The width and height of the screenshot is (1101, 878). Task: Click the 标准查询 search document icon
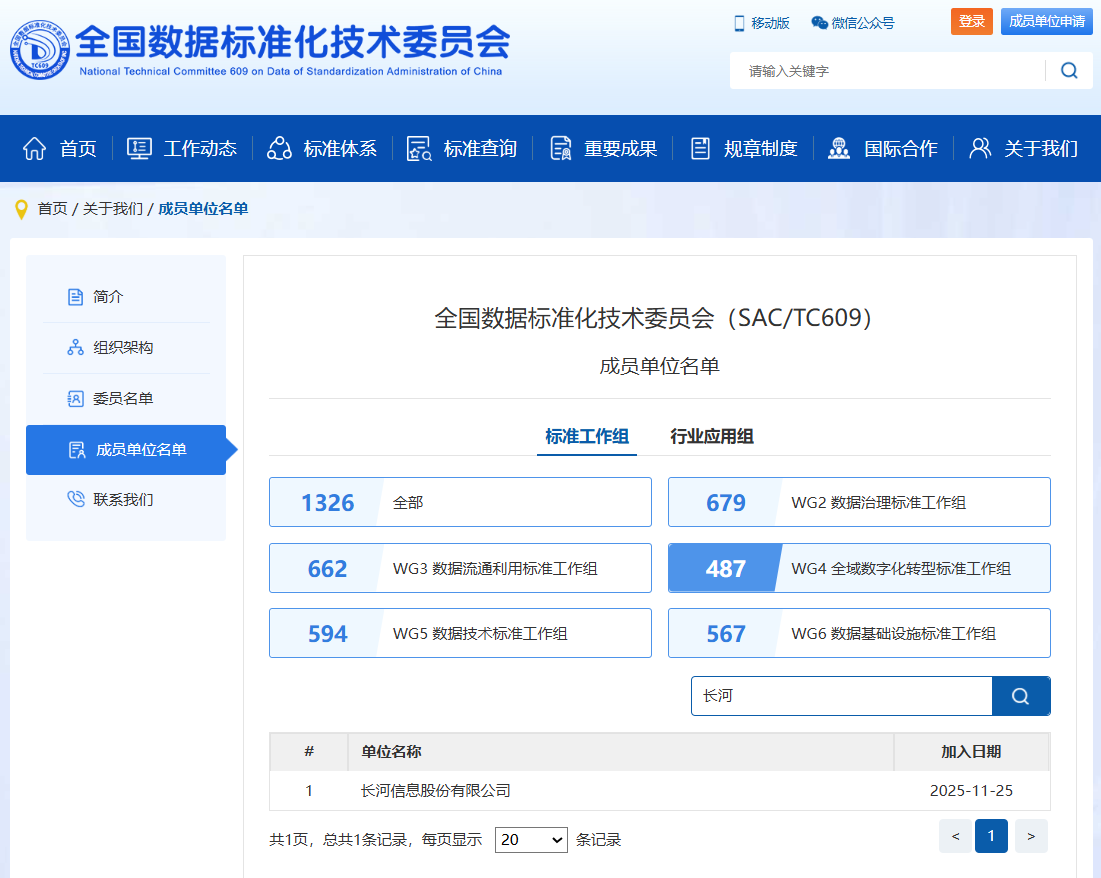[x=419, y=148]
